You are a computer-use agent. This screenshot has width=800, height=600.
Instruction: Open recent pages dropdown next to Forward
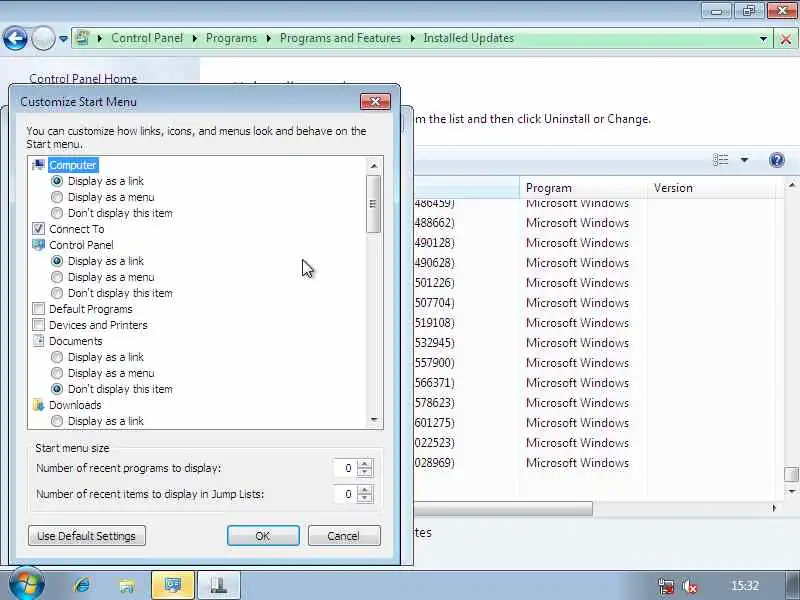coord(63,38)
